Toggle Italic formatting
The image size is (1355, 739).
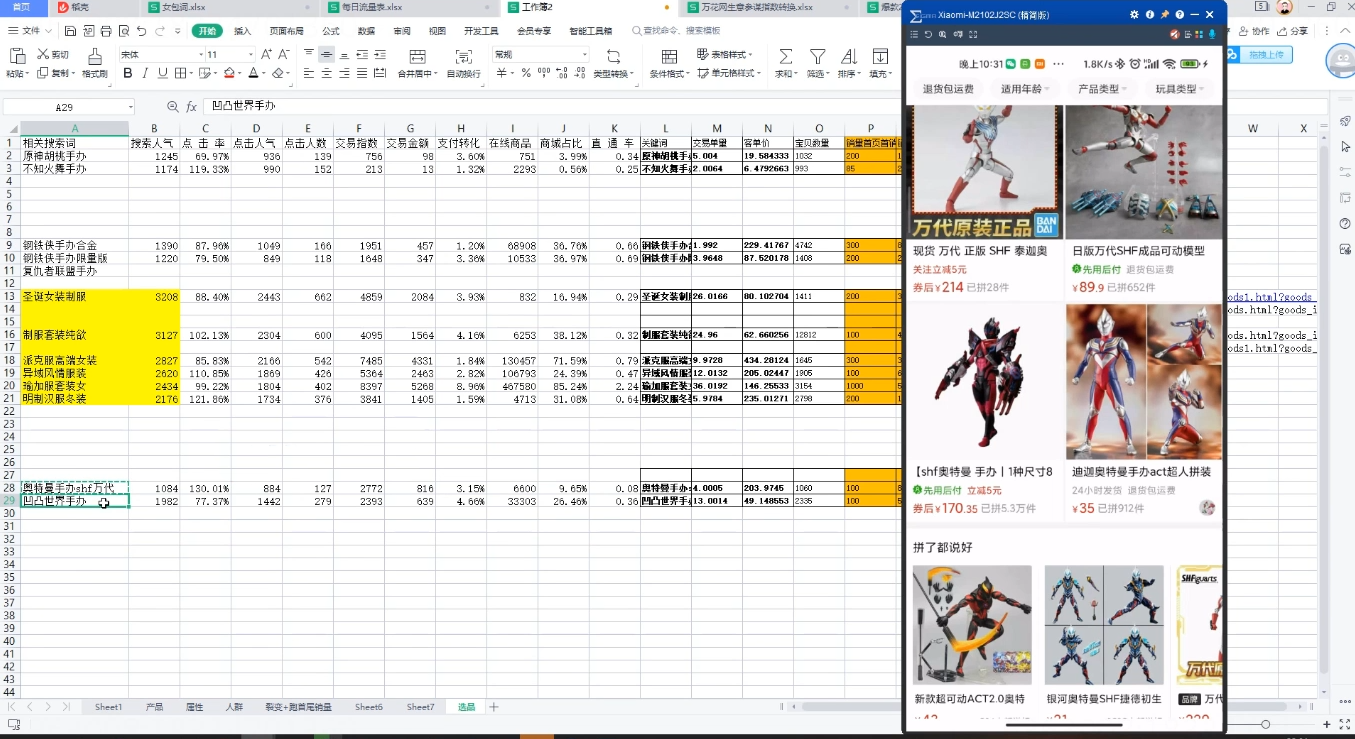(x=144, y=73)
